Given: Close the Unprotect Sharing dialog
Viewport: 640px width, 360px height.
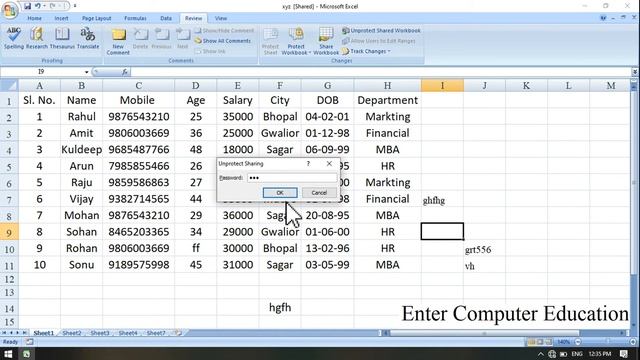Looking at the screenshot, I should [329, 164].
